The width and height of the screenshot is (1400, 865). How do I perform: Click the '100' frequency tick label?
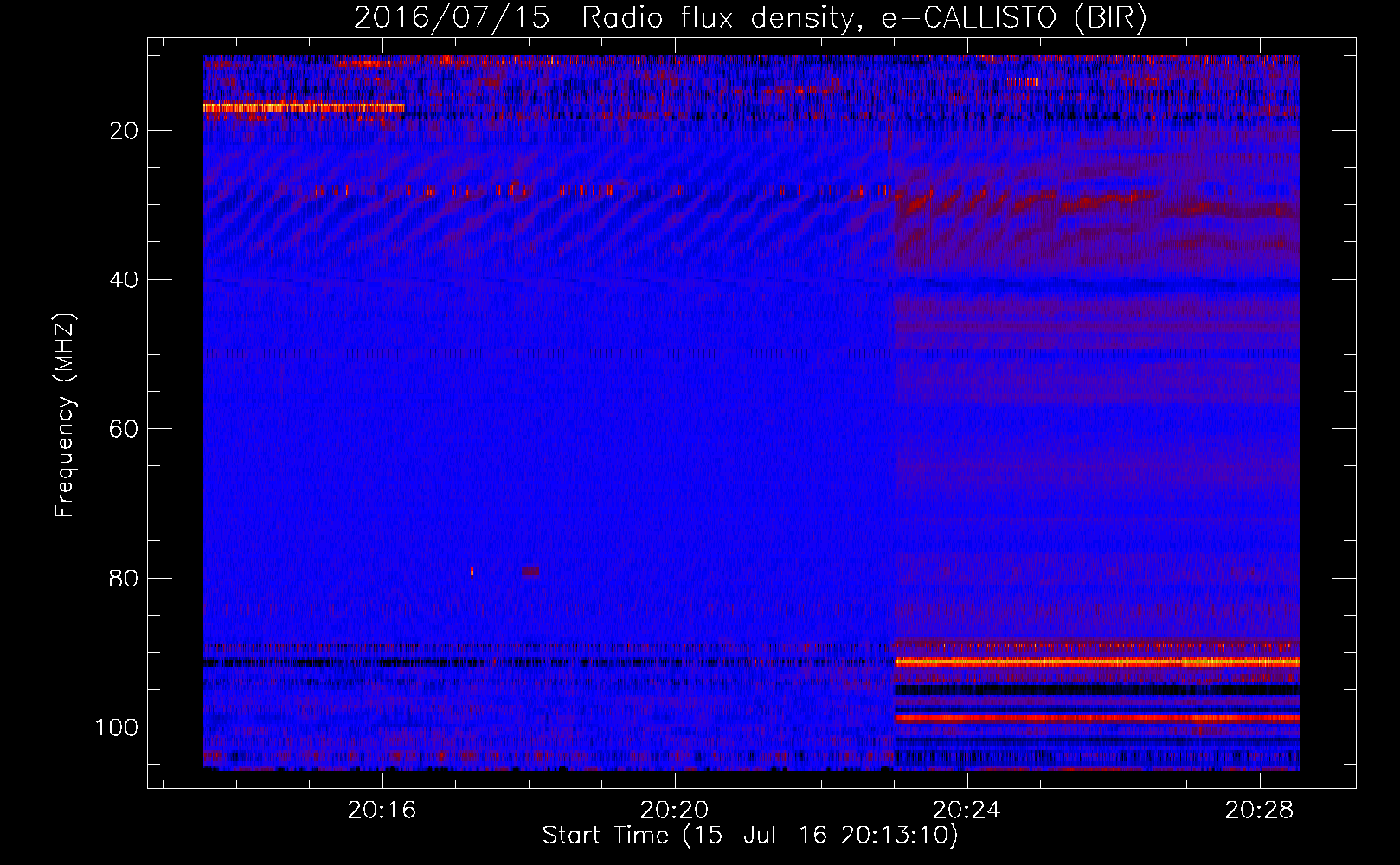[x=117, y=727]
